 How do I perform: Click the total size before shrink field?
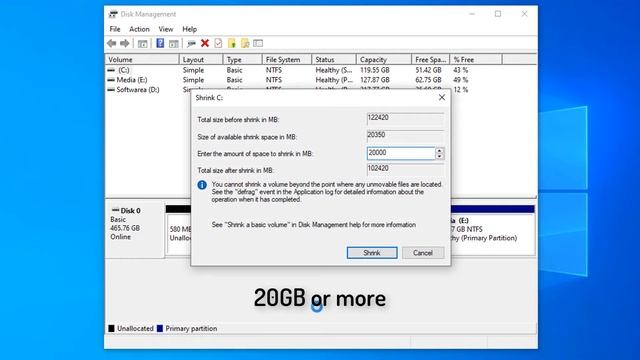pyautogui.click(x=405, y=118)
